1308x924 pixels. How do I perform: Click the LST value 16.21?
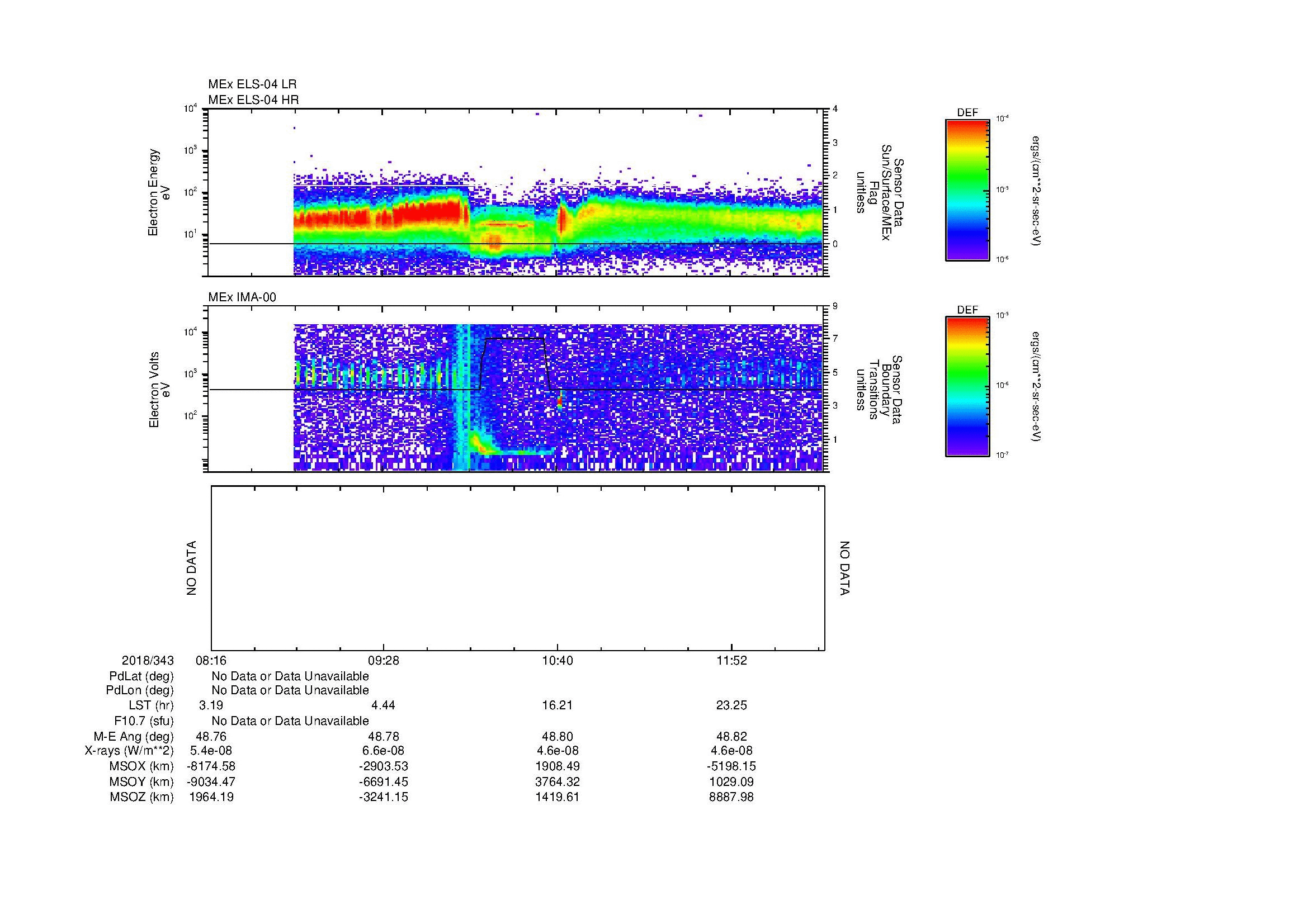(557, 706)
